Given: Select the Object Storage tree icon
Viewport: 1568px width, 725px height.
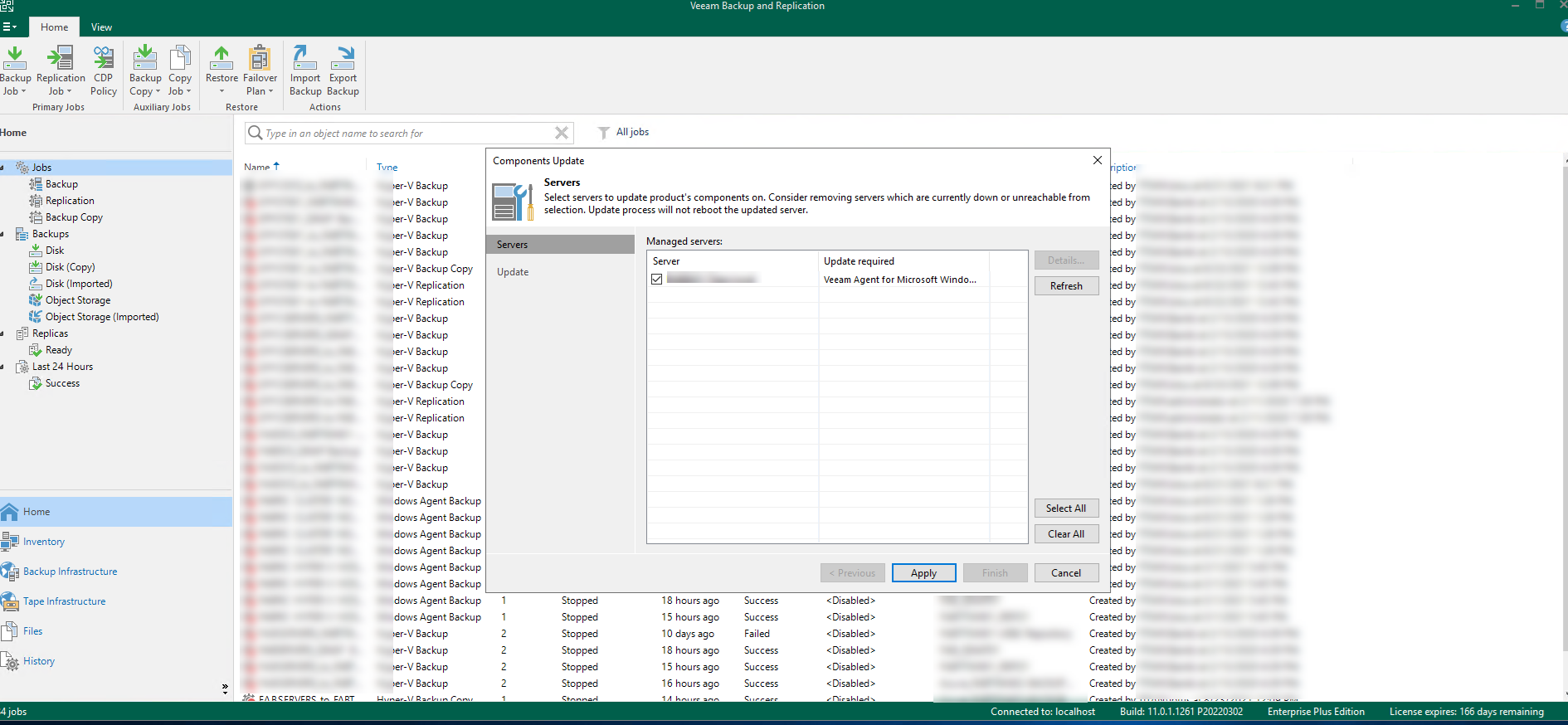Looking at the screenshot, I should point(36,300).
